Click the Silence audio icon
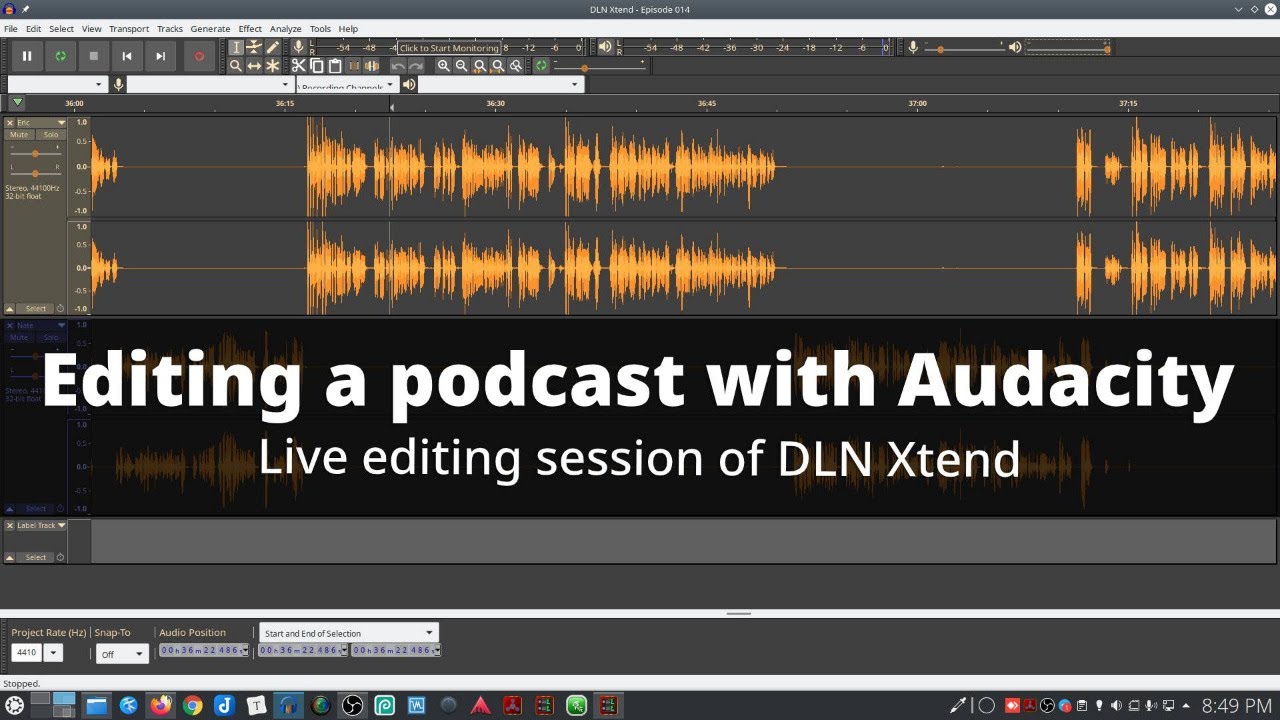The width and height of the screenshot is (1280, 720). (371, 66)
